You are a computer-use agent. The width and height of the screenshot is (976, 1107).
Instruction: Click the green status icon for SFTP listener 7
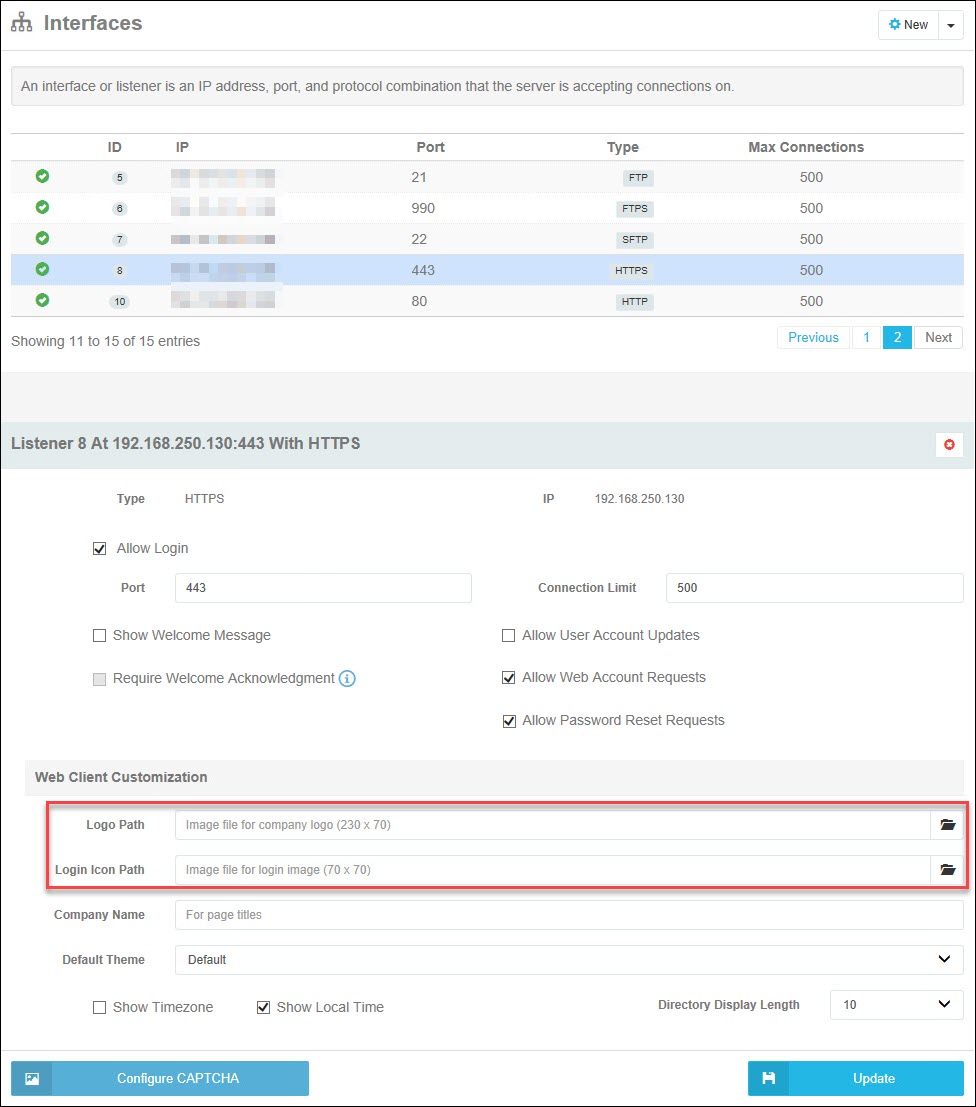[42, 239]
